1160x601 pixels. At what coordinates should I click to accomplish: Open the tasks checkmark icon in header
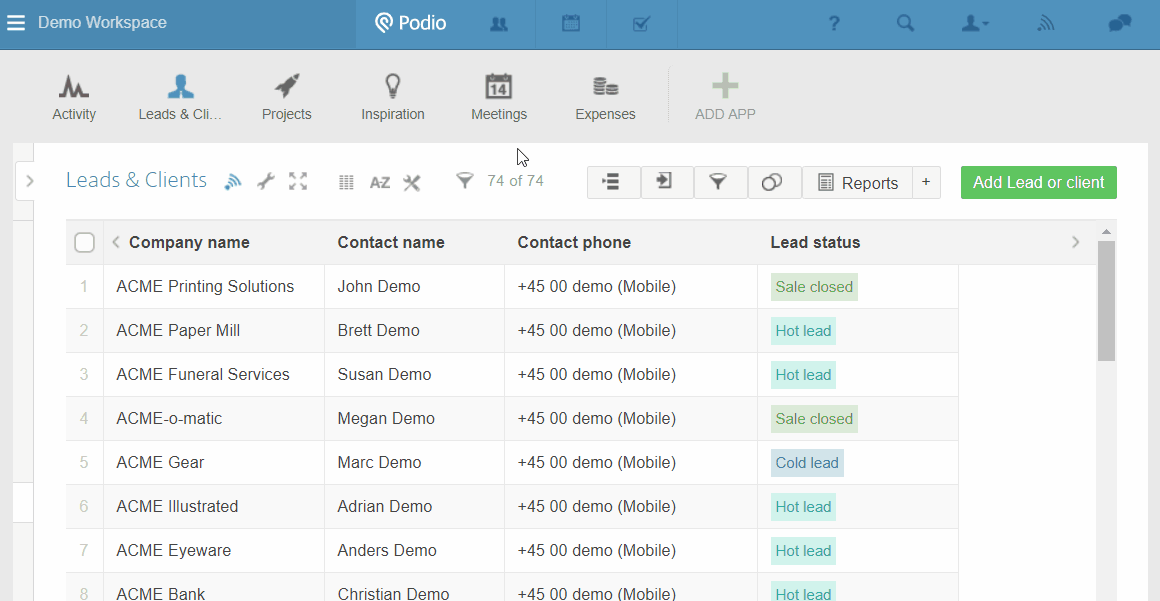click(x=641, y=24)
